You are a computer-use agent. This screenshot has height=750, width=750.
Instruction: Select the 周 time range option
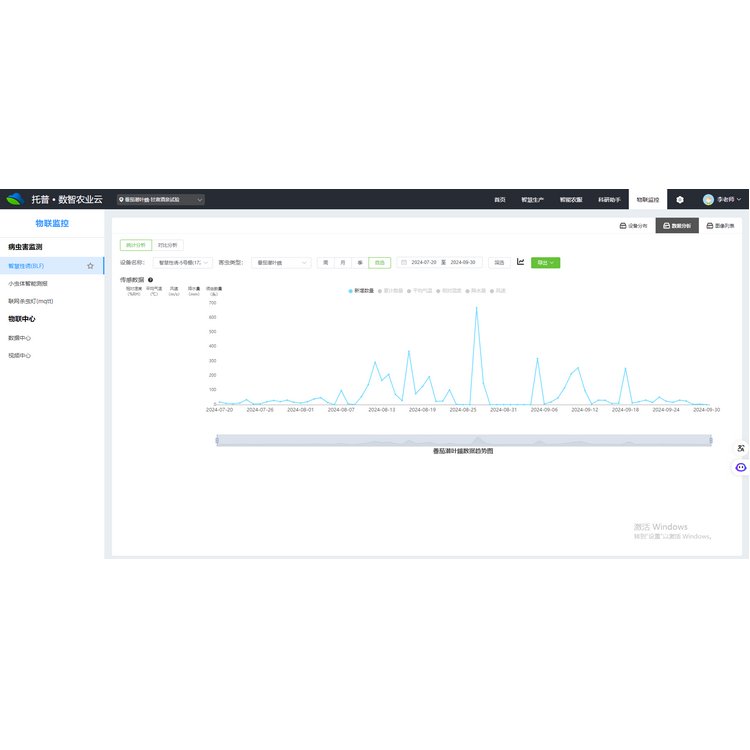click(326, 262)
